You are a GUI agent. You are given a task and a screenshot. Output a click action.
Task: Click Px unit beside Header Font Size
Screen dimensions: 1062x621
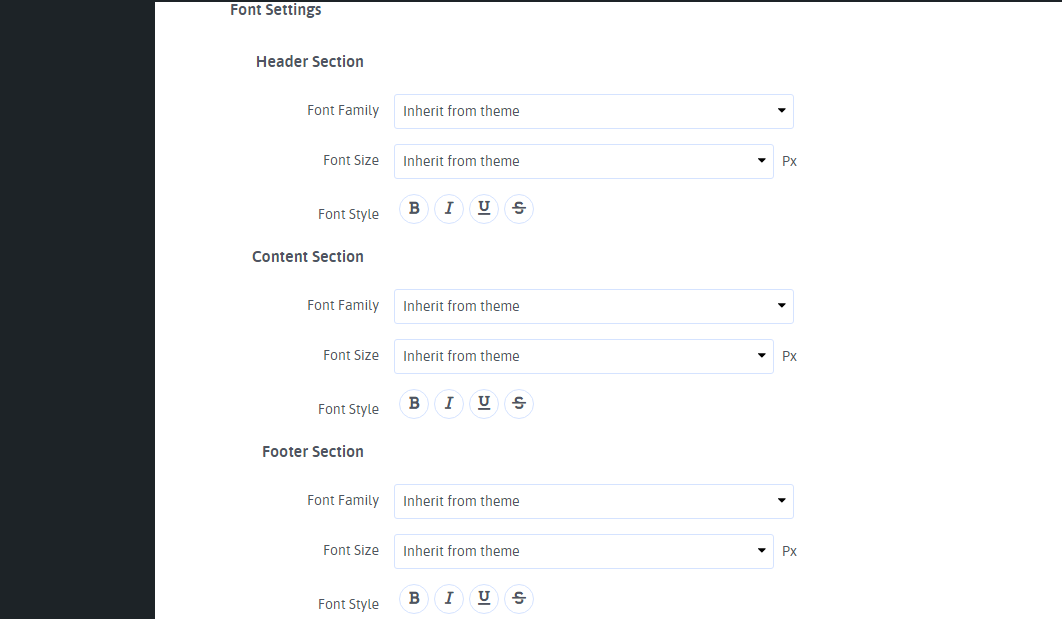pyautogui.click(x=790, y=161)
